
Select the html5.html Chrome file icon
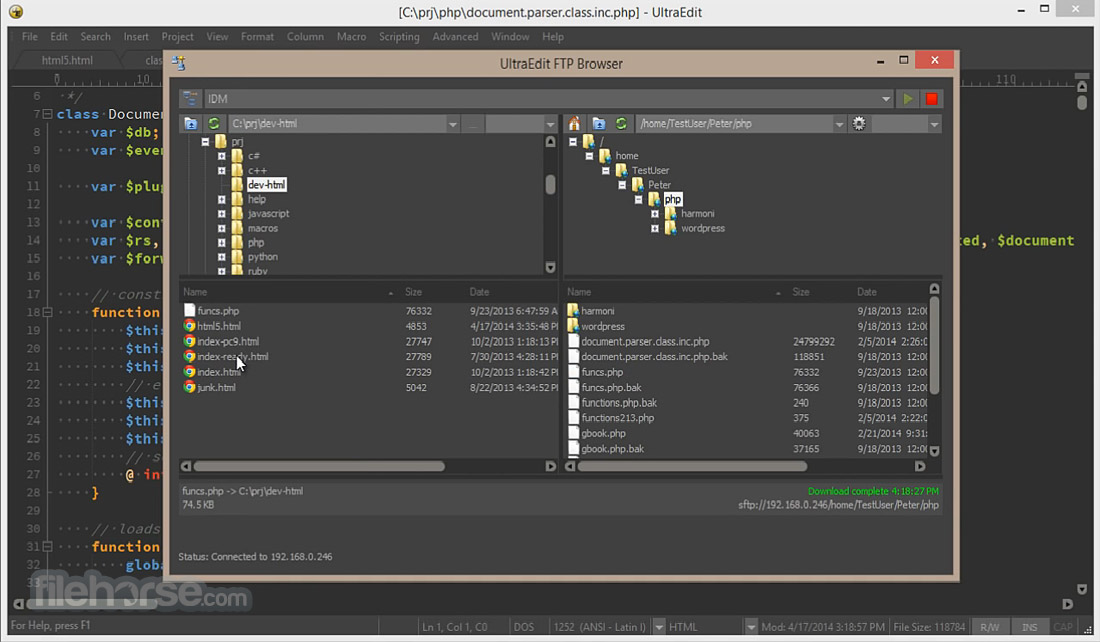tap(189, 326)
